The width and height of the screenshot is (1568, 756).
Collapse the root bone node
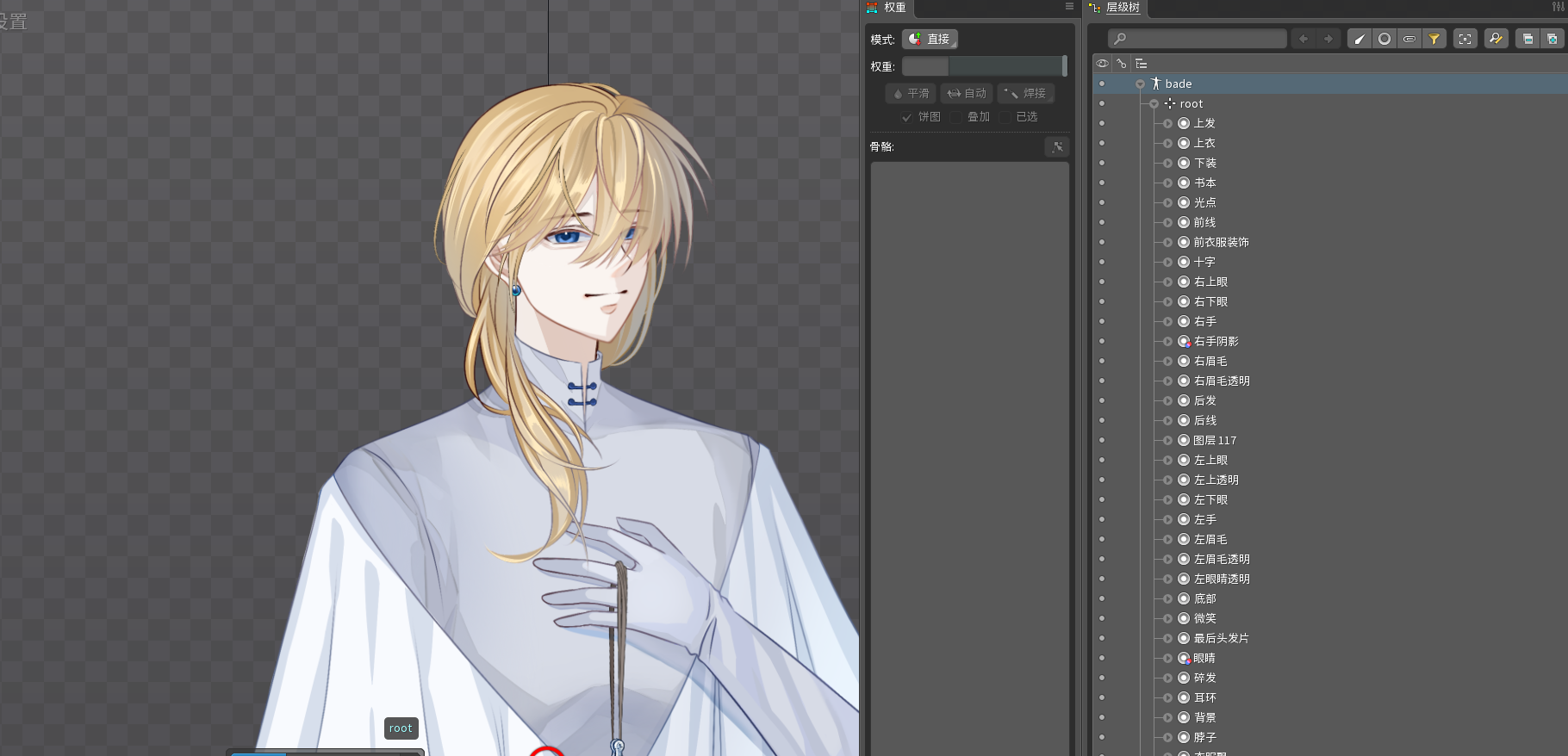(x=1154, y=104)
